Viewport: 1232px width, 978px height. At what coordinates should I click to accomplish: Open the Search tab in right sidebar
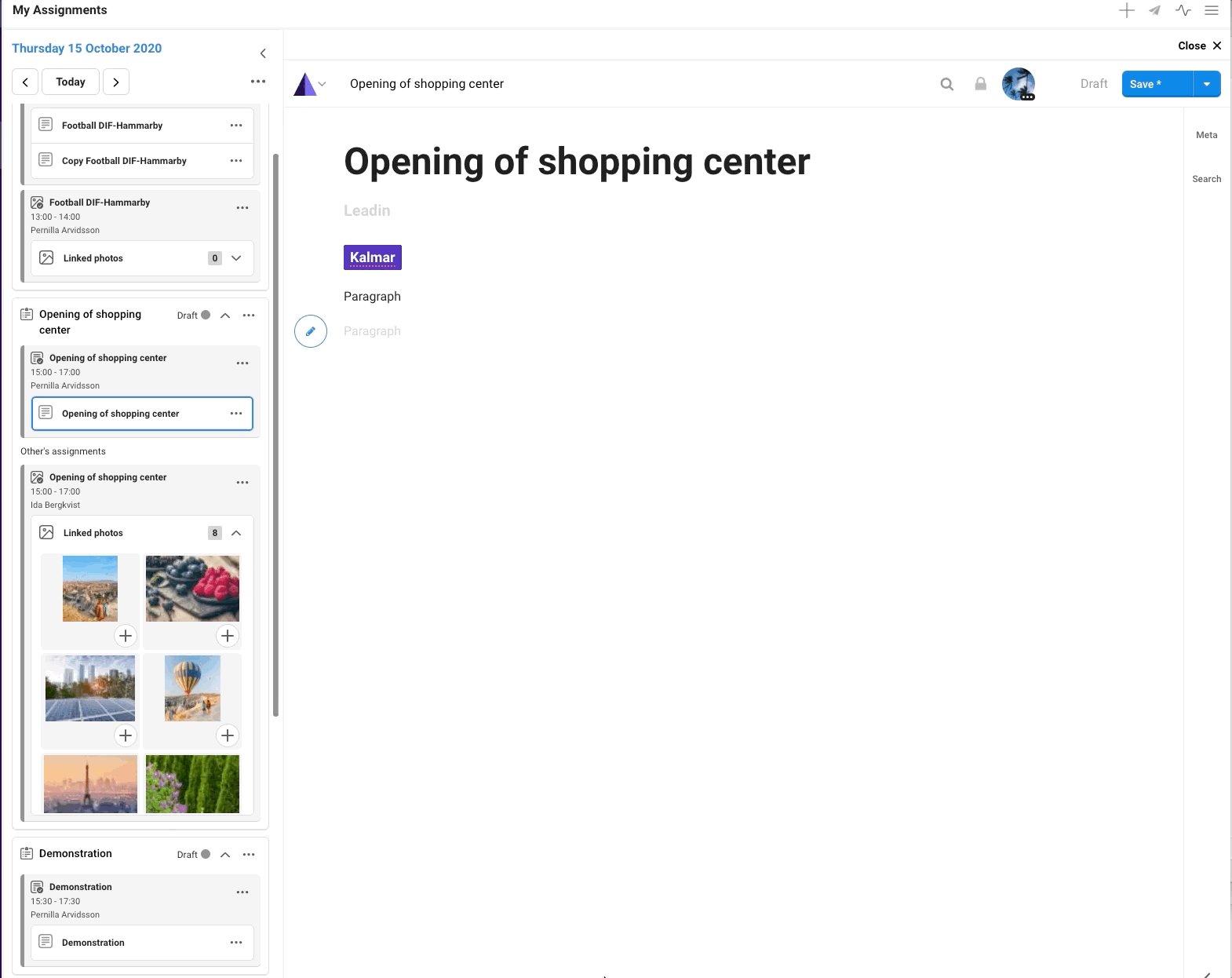click(x=1206, y=179)
